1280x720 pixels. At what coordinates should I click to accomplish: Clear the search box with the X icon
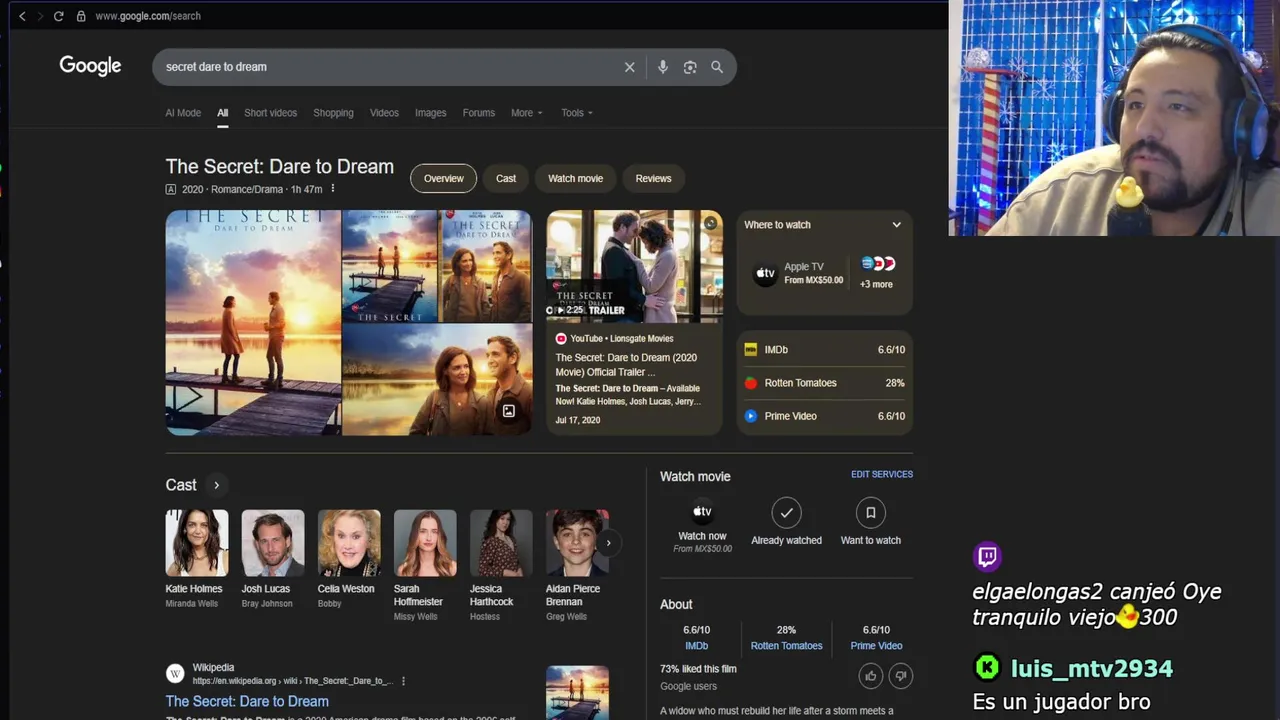629,67
